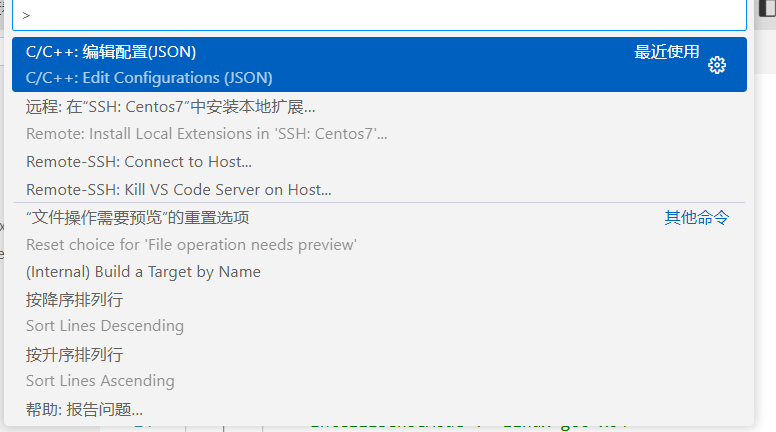The width and height of the screenshot is (776, 432).
Task: Click the 其他命令 other-commands label
Action: tap(697, 217)
